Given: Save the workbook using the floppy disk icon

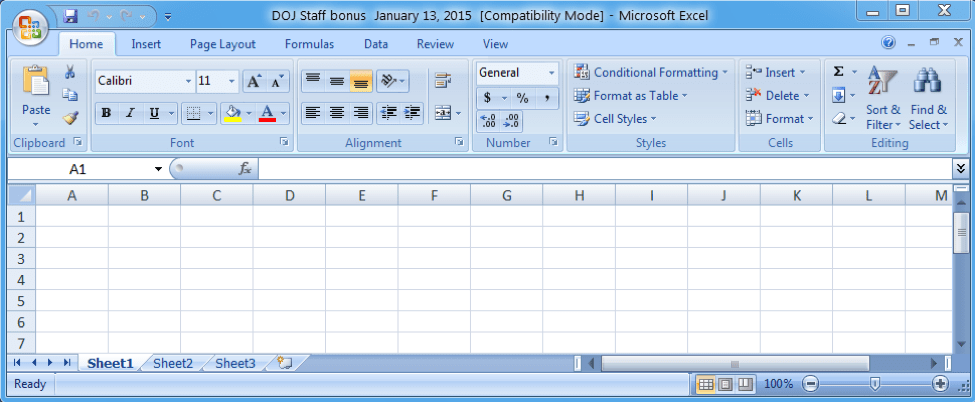Looking at the screenshot, I should [x=70, y=15].
